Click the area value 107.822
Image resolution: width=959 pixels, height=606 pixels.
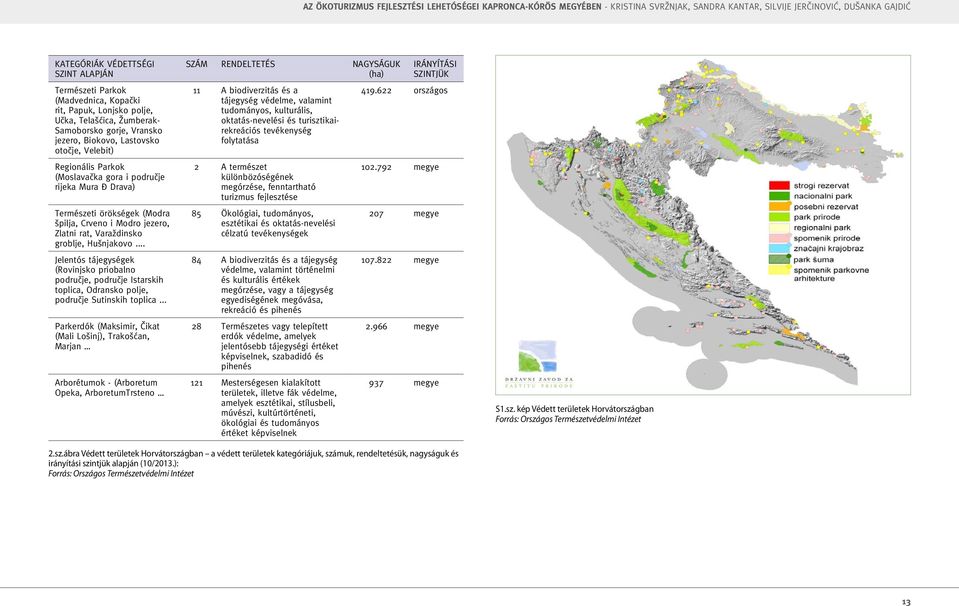(x=376, y=260)
